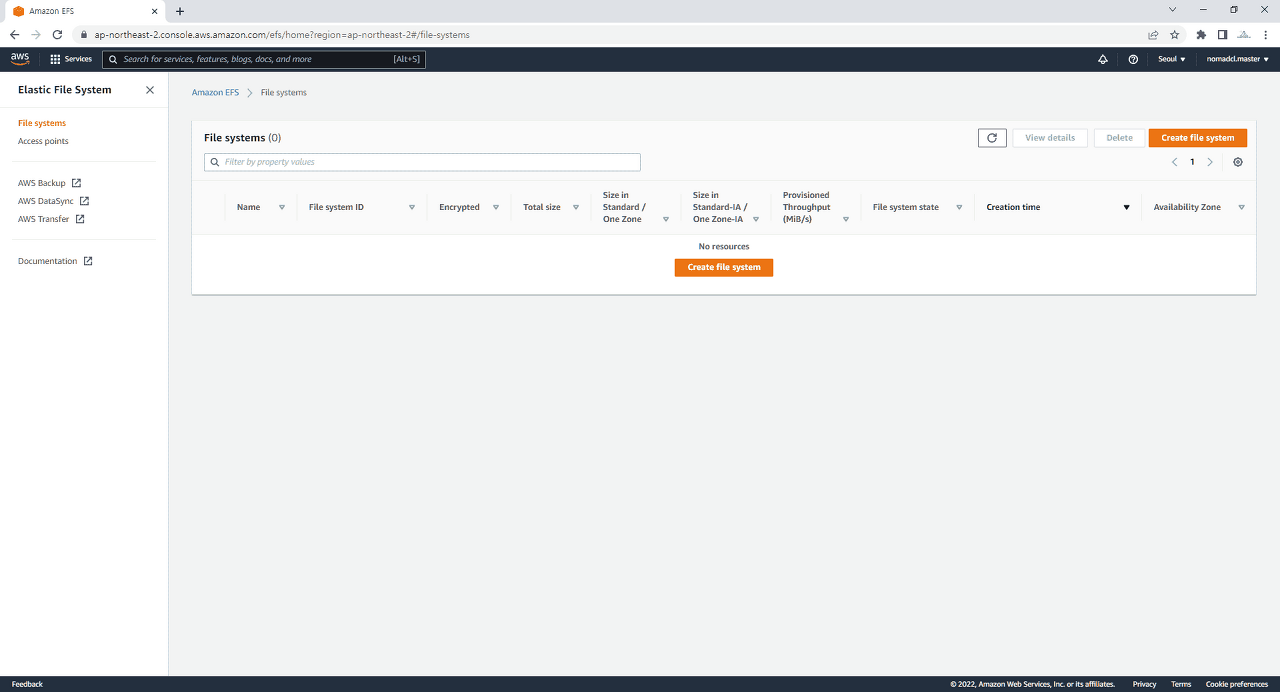The height and width of the screenshot is (692, 1280).
Task: Open Terms link in footer
Action: point(1181,684)
